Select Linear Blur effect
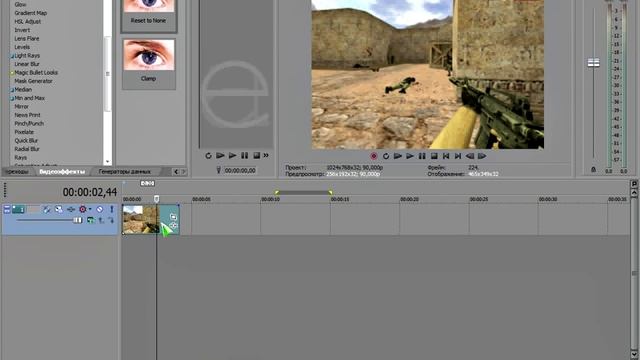This screenshot has width=640, height=360. (27, 64)
